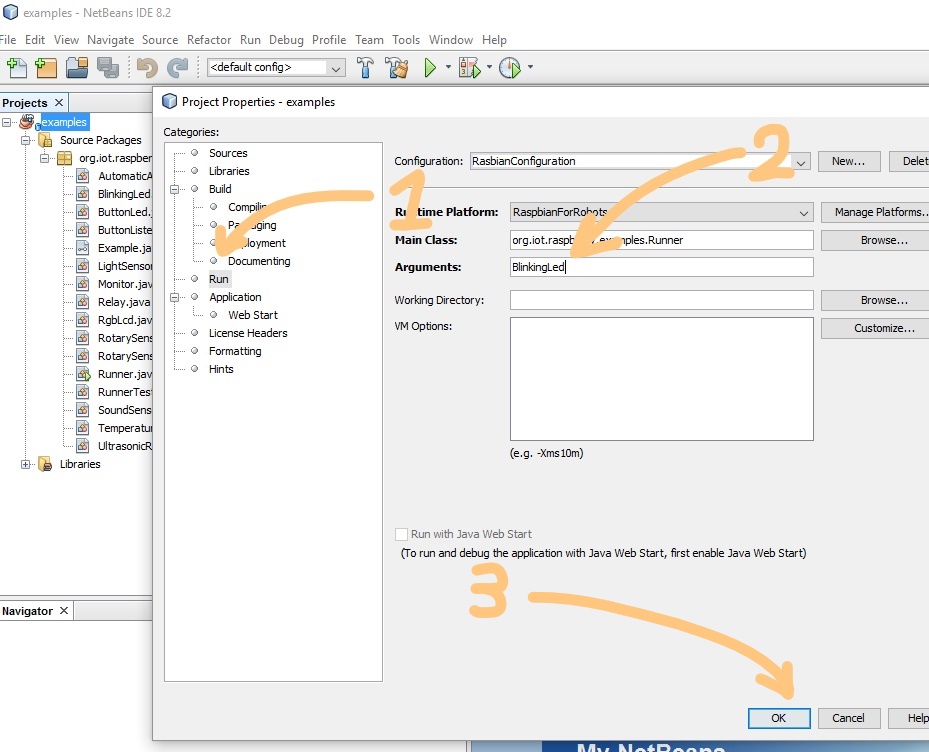Viewport: 929px width, 752px height.
Task: Click the Debug Project toolbar icon
Action: (x=469, y=68)
